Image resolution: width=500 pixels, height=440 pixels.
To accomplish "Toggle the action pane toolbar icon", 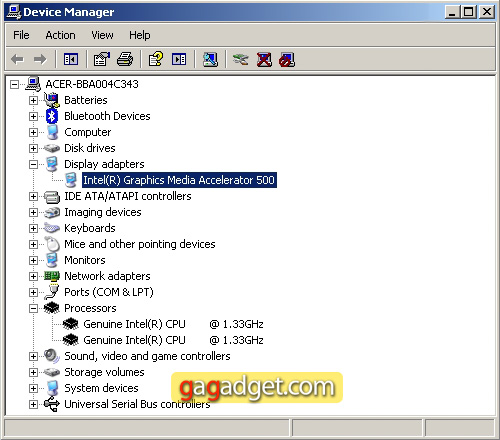I will pyautogui.click(x=179, y=60).
